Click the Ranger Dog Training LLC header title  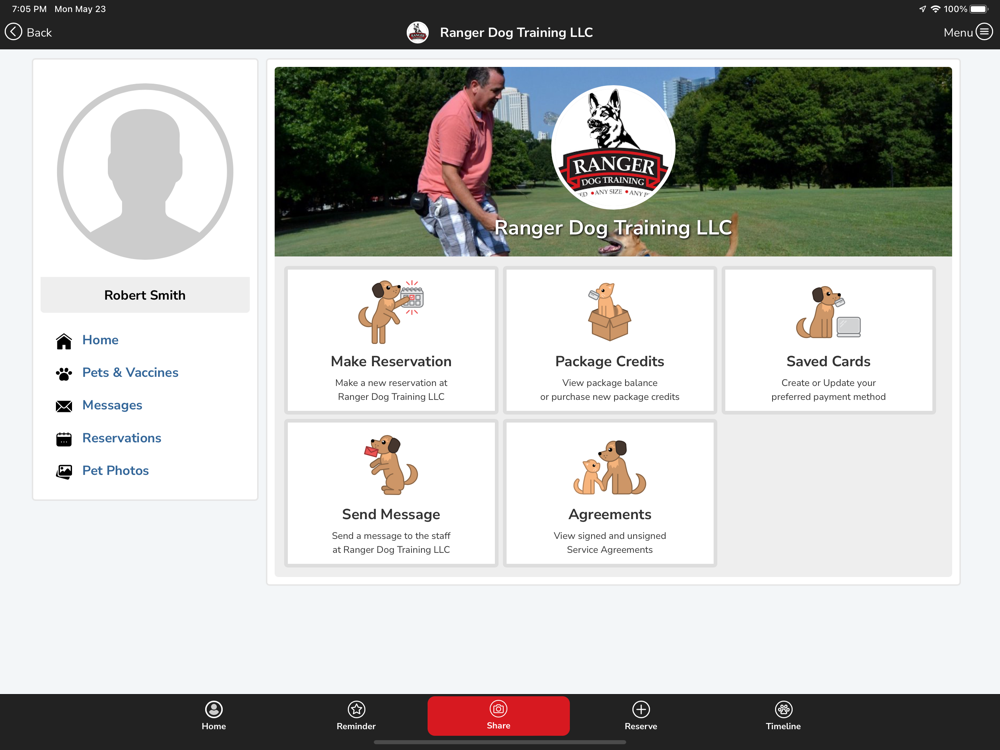point(516,33)
